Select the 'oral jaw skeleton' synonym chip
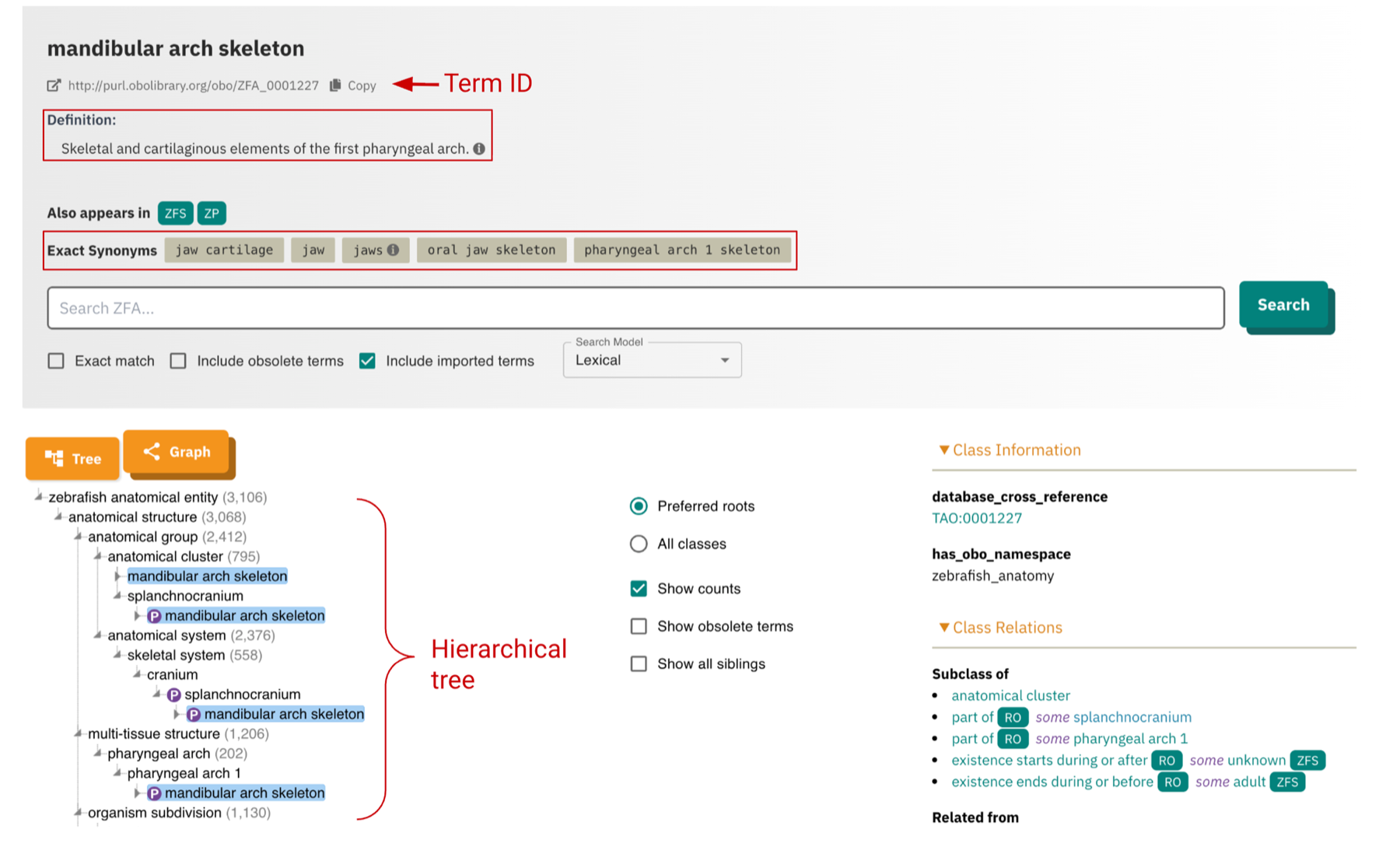The width and height of the screenshot is (1400, 854). point(492,250)
